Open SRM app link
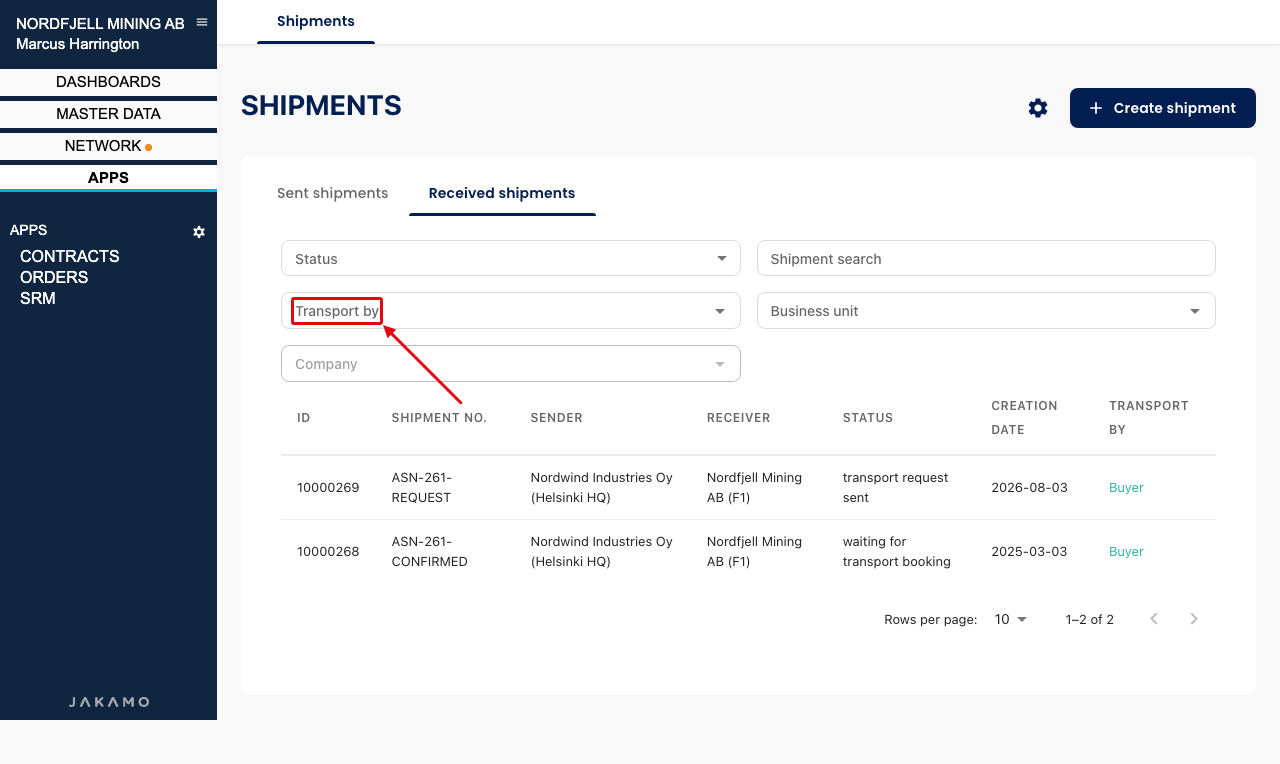Viewport: 1280px width, 764px height. pyautogui.click(x=38, y=298)
